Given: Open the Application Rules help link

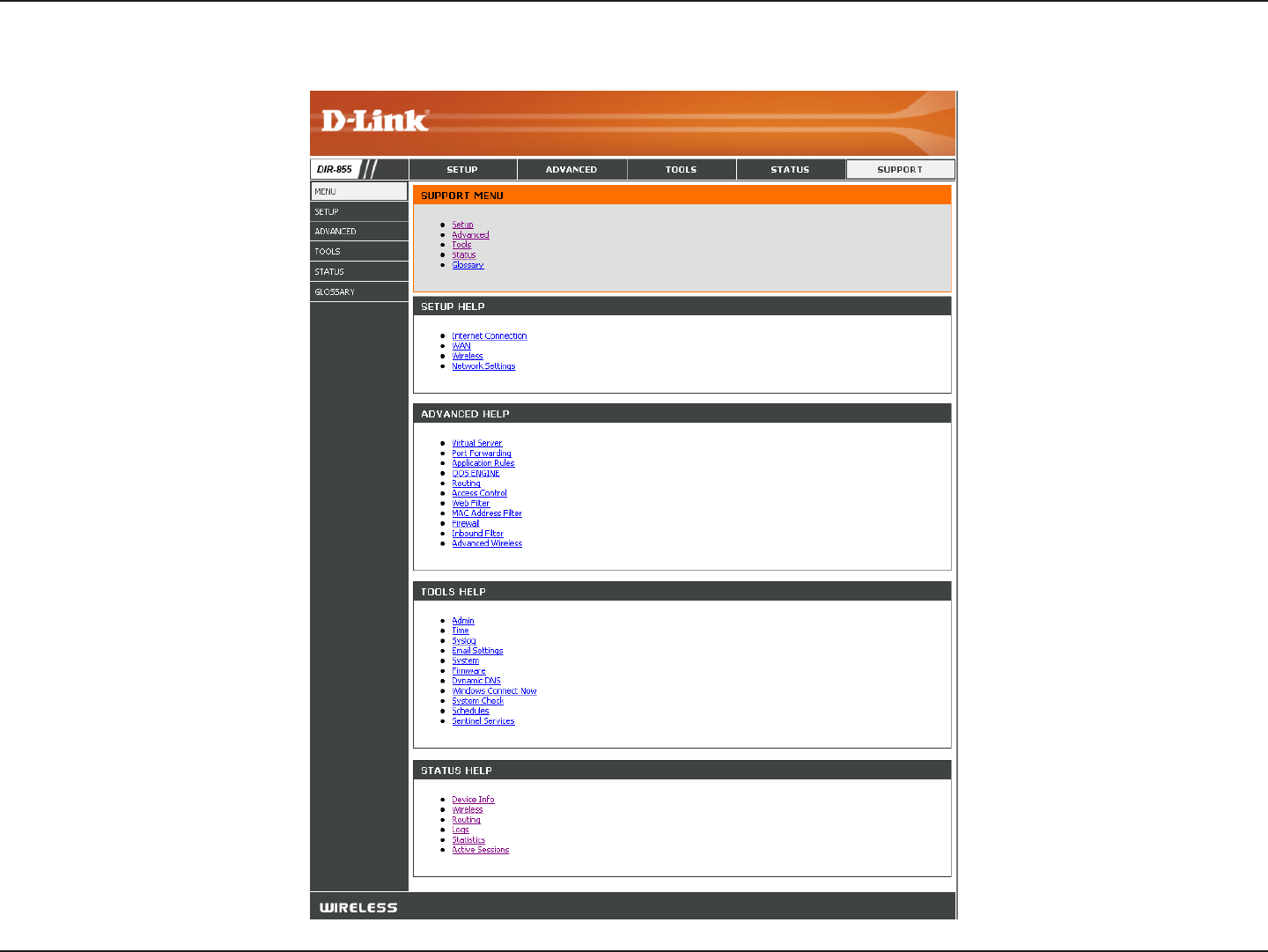Looking at the screenshot, I should [x=483, y=463].
